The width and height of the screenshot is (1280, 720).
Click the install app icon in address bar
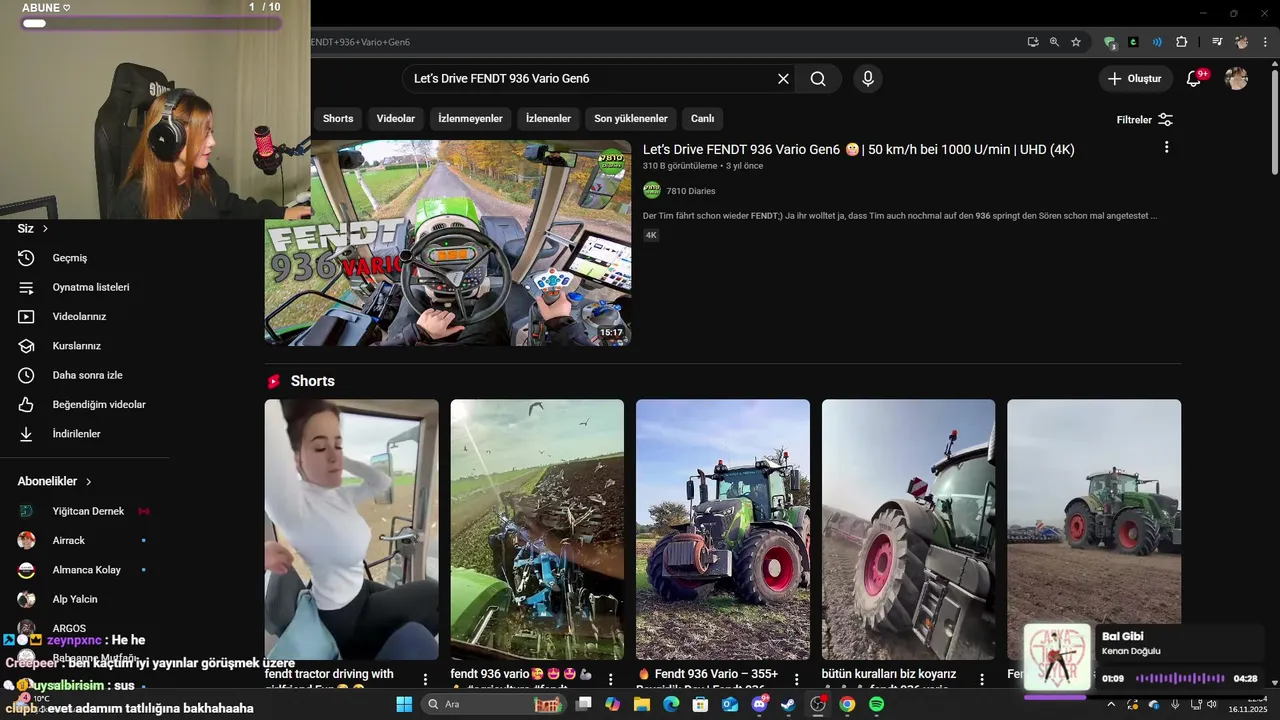1033,42
